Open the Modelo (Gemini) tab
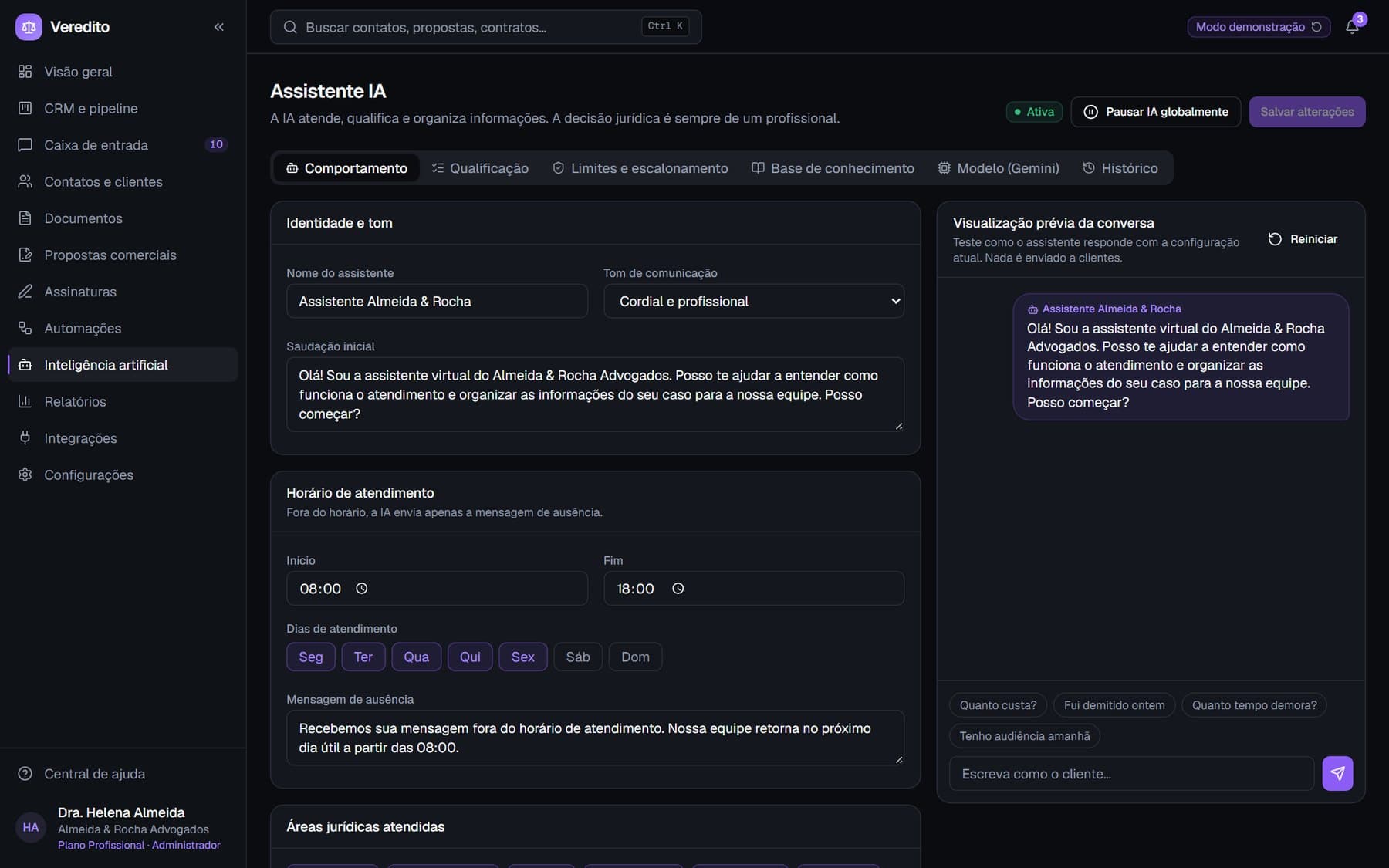1389x868 pixels. pos(999,168)
